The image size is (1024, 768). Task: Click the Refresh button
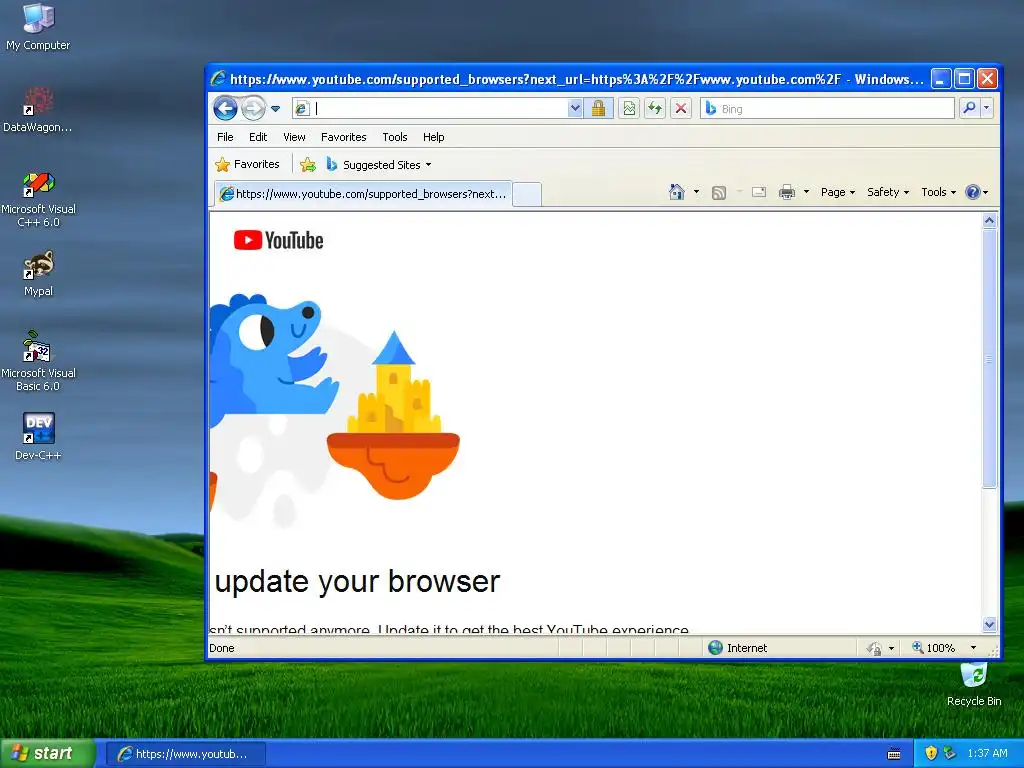pyautogui.click(x=655, y=108)
